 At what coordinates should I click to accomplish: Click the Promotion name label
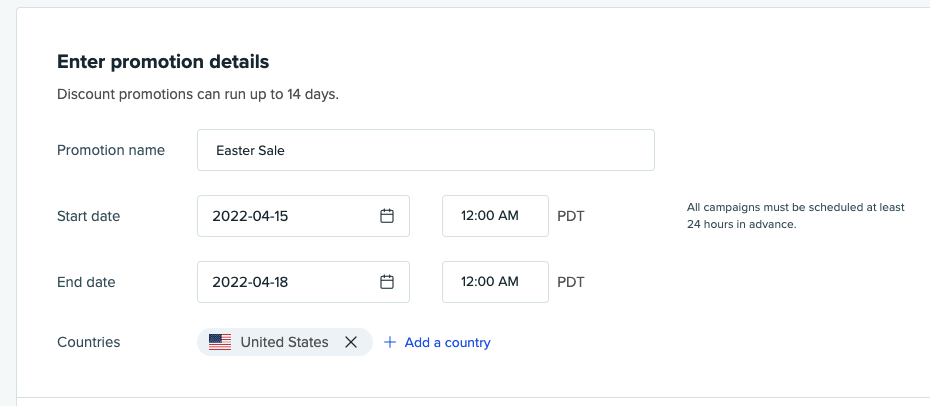(111, 150)
